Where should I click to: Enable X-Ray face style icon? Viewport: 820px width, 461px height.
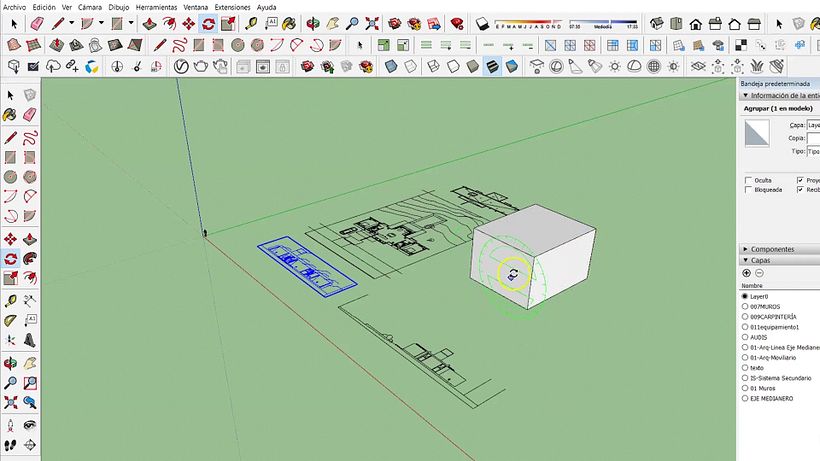point(391,66)
